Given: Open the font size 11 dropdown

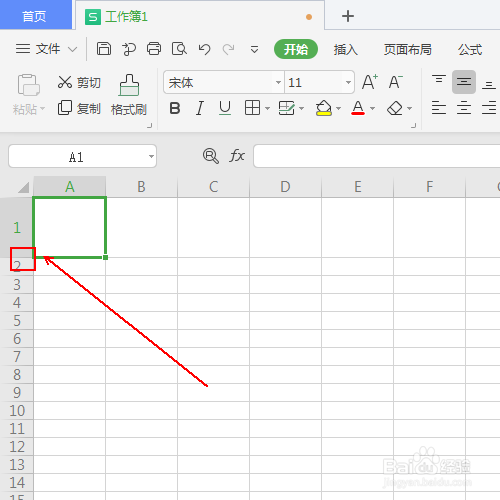Looking at the screenshot, I should [348, 82].
